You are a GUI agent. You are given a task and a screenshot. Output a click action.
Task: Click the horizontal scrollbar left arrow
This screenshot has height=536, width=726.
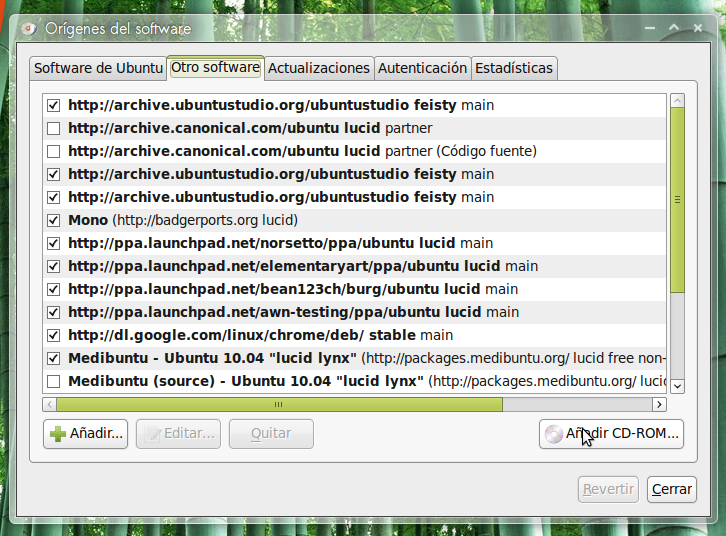50,405
